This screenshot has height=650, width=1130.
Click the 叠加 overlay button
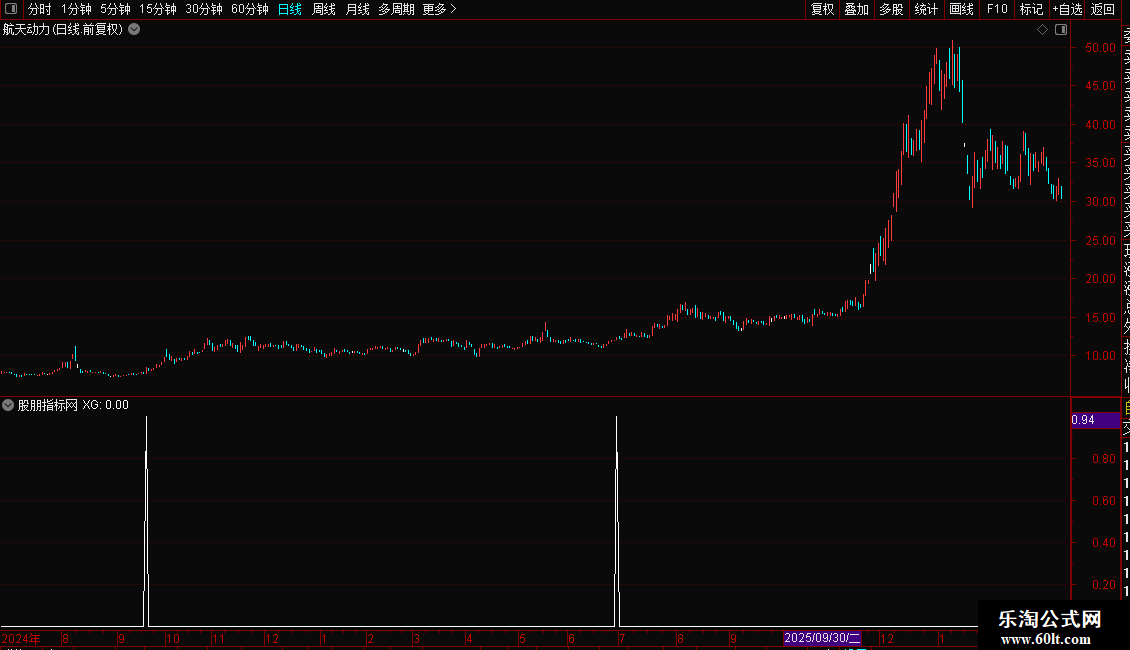(856, 9)
